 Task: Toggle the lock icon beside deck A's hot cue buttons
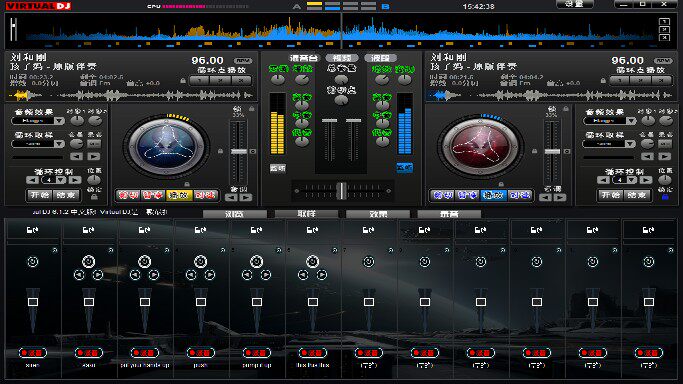(183, 81)
